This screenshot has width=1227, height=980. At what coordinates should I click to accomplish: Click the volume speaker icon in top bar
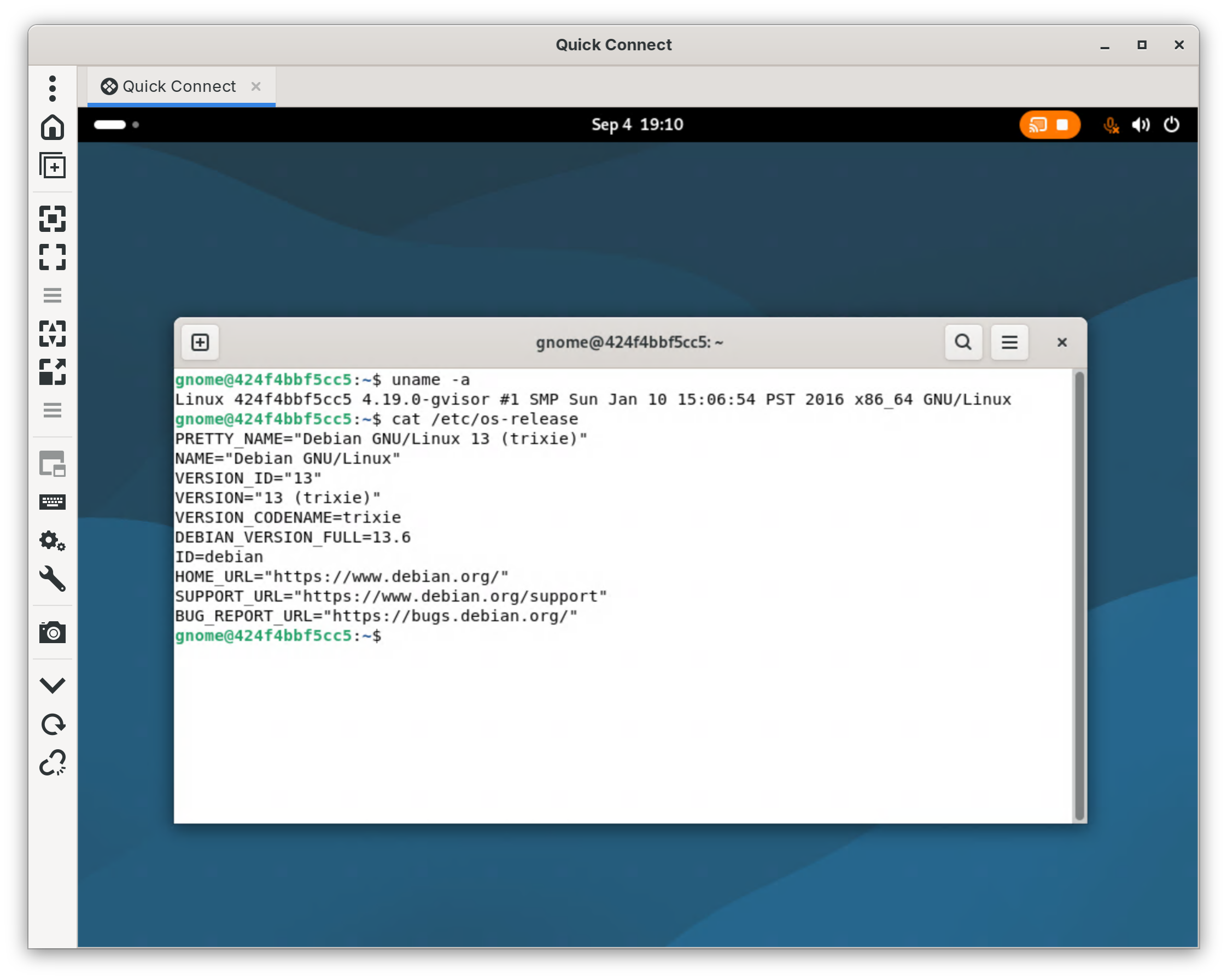point(1141,125)
